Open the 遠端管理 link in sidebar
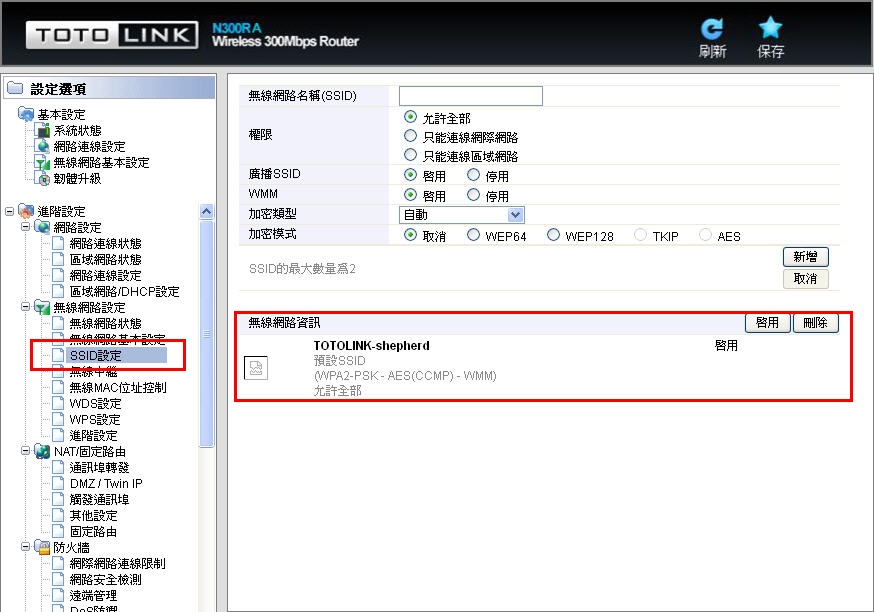This screenshot has height=612, width=874. coord(93,596)
